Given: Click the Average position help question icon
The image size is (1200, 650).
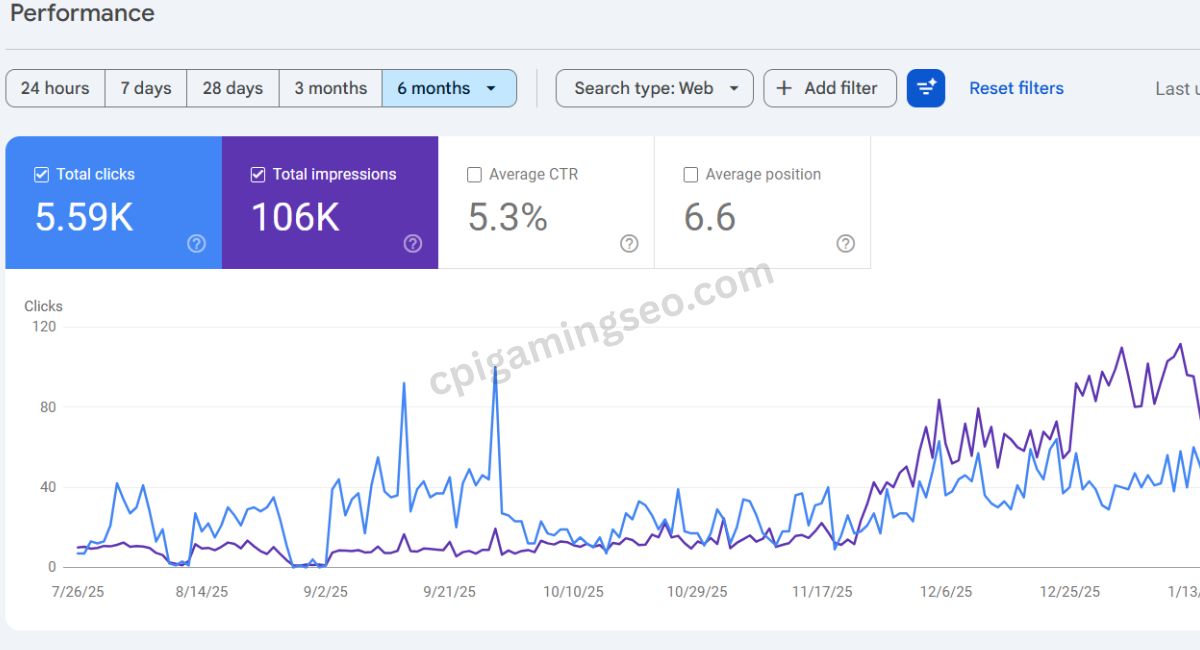Looking at the screenshot, I should tap(845, 244).
